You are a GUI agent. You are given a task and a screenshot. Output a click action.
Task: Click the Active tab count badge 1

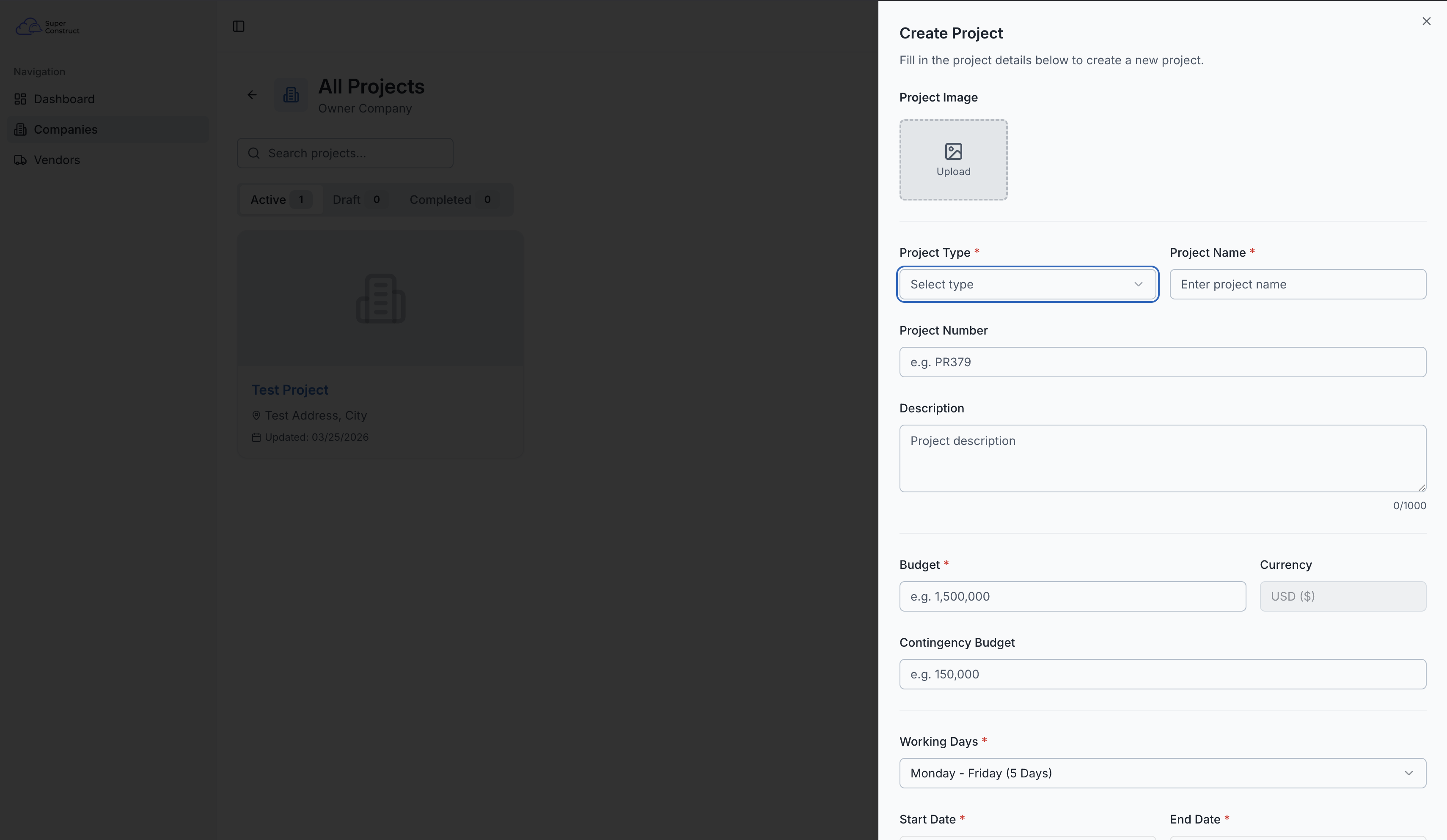tap(301, 200)
